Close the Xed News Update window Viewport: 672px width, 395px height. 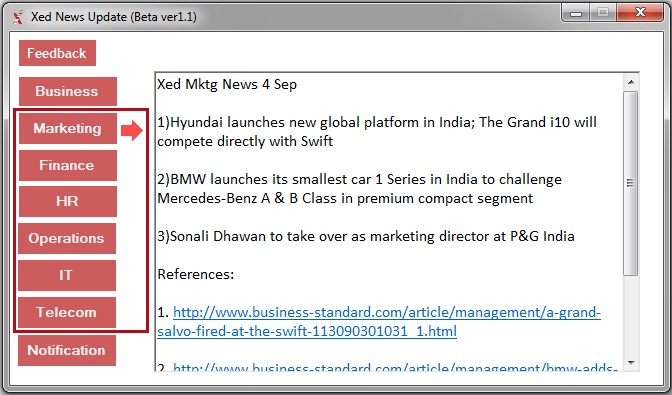click(640, 13)
